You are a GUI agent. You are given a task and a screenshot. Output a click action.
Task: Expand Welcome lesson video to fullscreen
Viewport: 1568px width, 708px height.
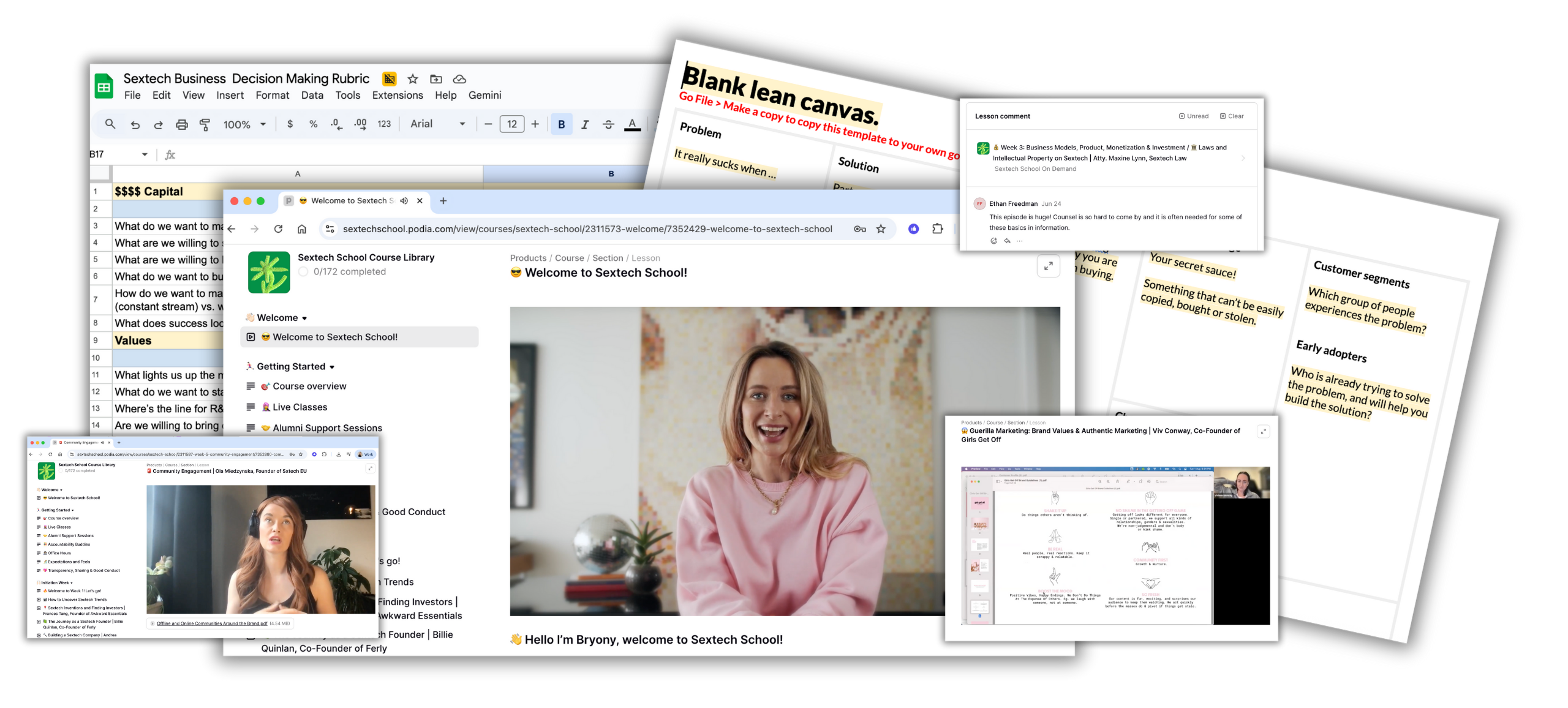point(1048,266)
